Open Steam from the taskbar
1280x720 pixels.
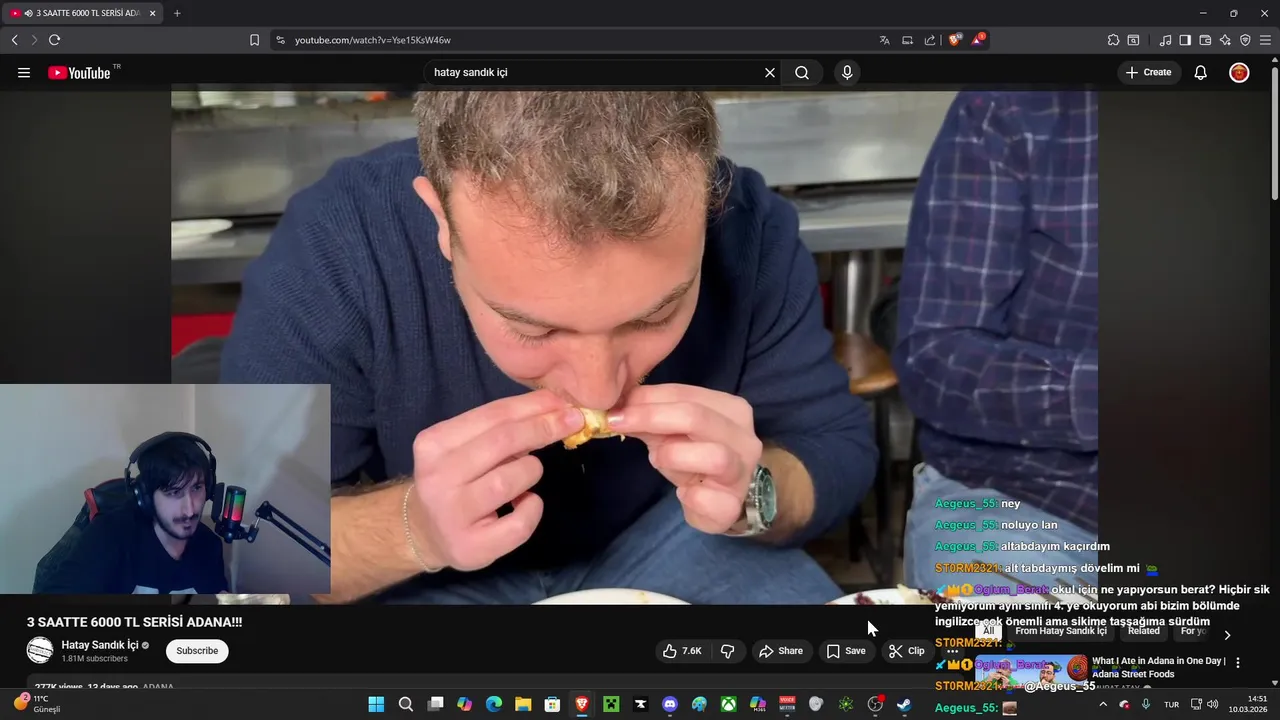click(904, 704)
